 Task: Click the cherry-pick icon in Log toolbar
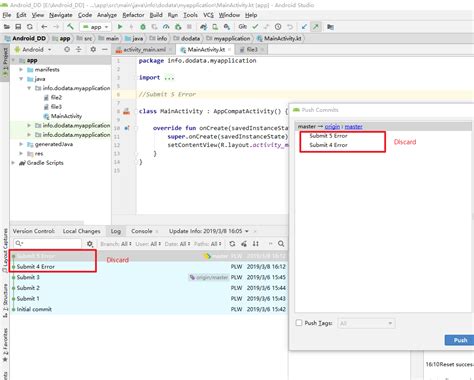tap(244, 244)
